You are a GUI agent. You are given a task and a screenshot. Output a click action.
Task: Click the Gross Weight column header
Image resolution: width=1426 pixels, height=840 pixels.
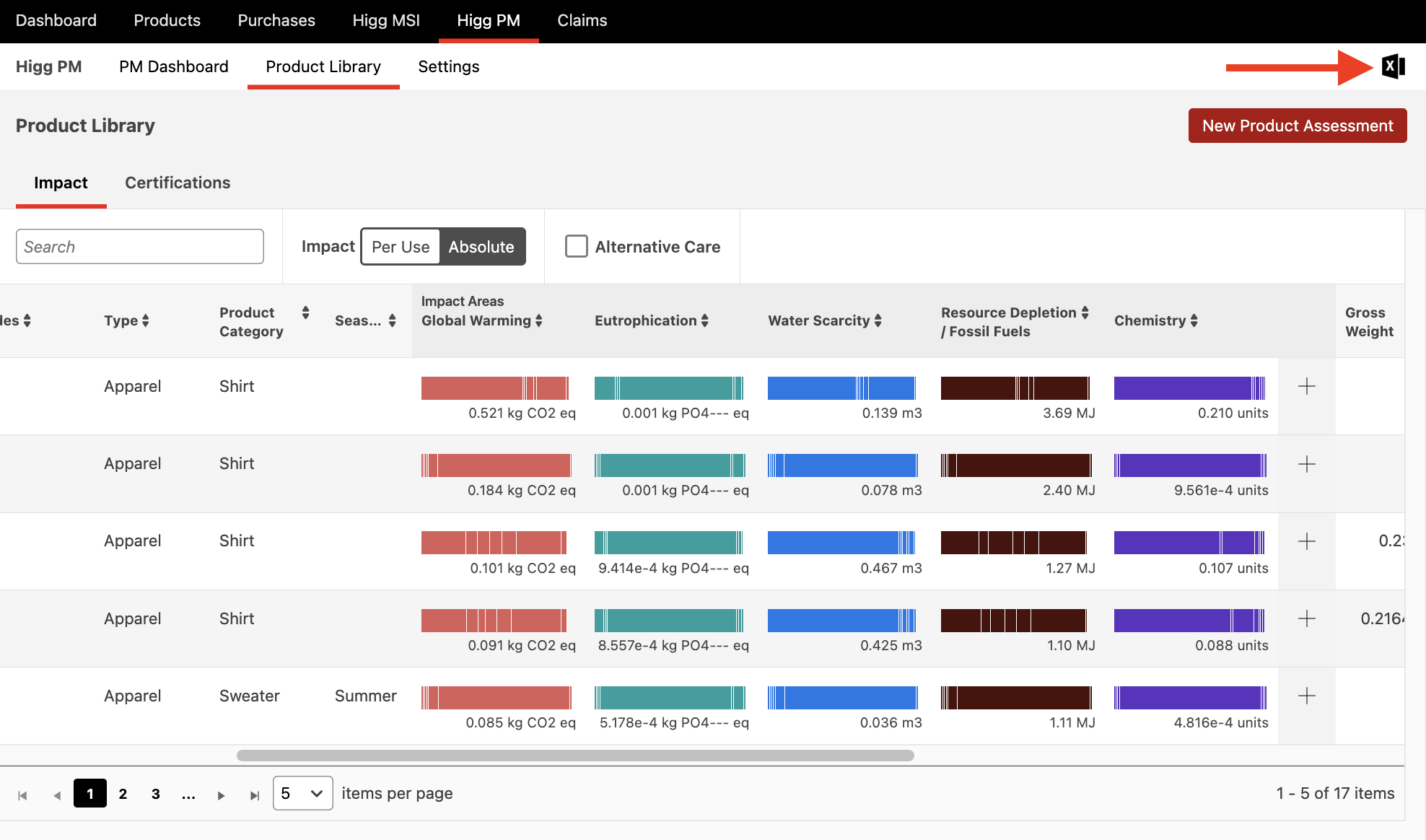[x=1369, y=322]
